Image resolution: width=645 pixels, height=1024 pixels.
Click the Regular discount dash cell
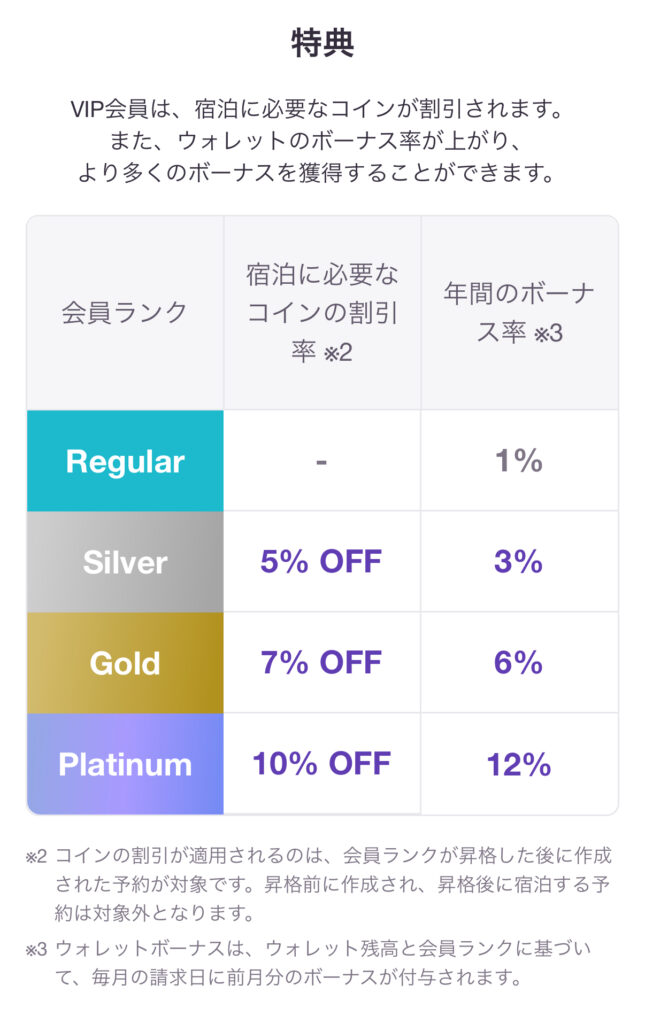tap(322, 461)
